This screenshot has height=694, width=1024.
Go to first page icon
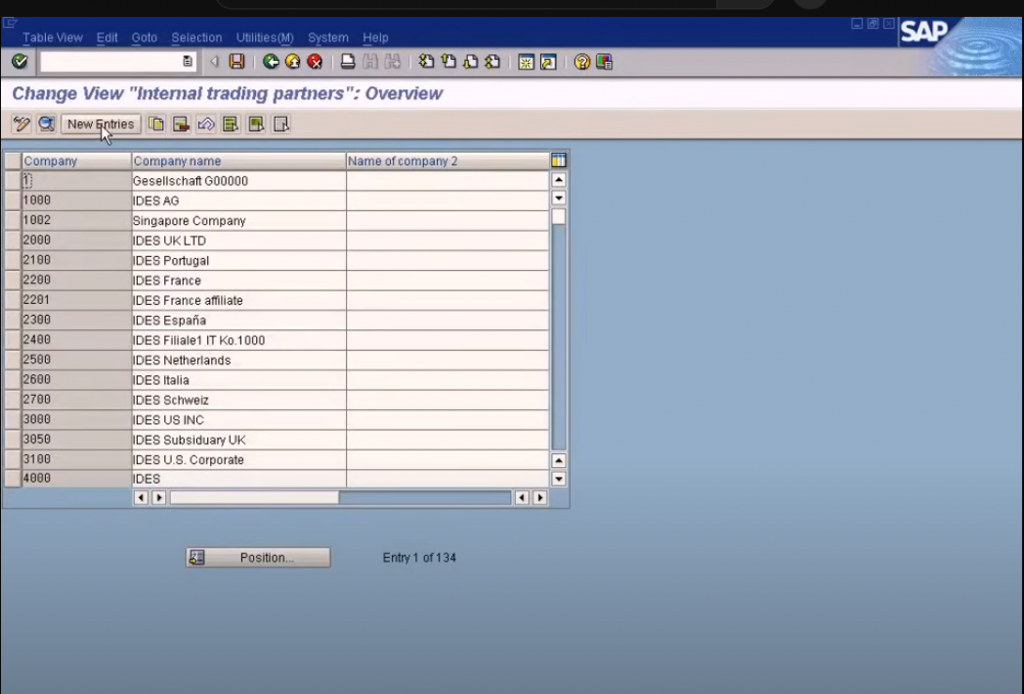[426, 61]
